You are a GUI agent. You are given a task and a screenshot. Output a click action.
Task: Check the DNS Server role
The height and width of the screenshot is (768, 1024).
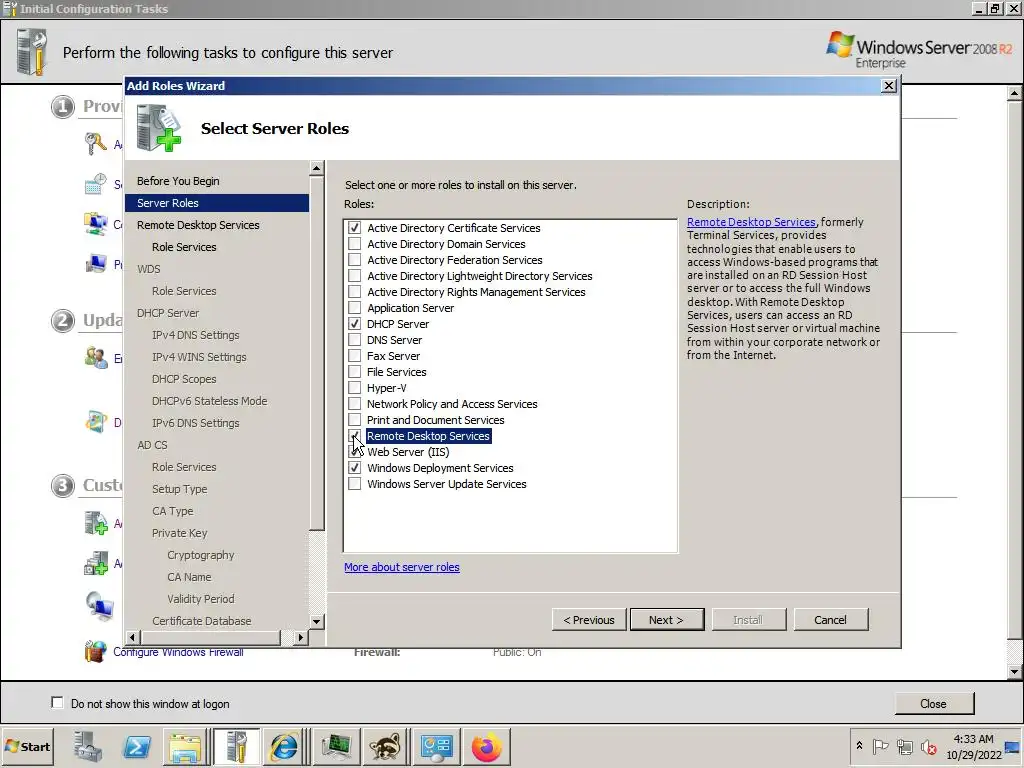coord(355,340)
